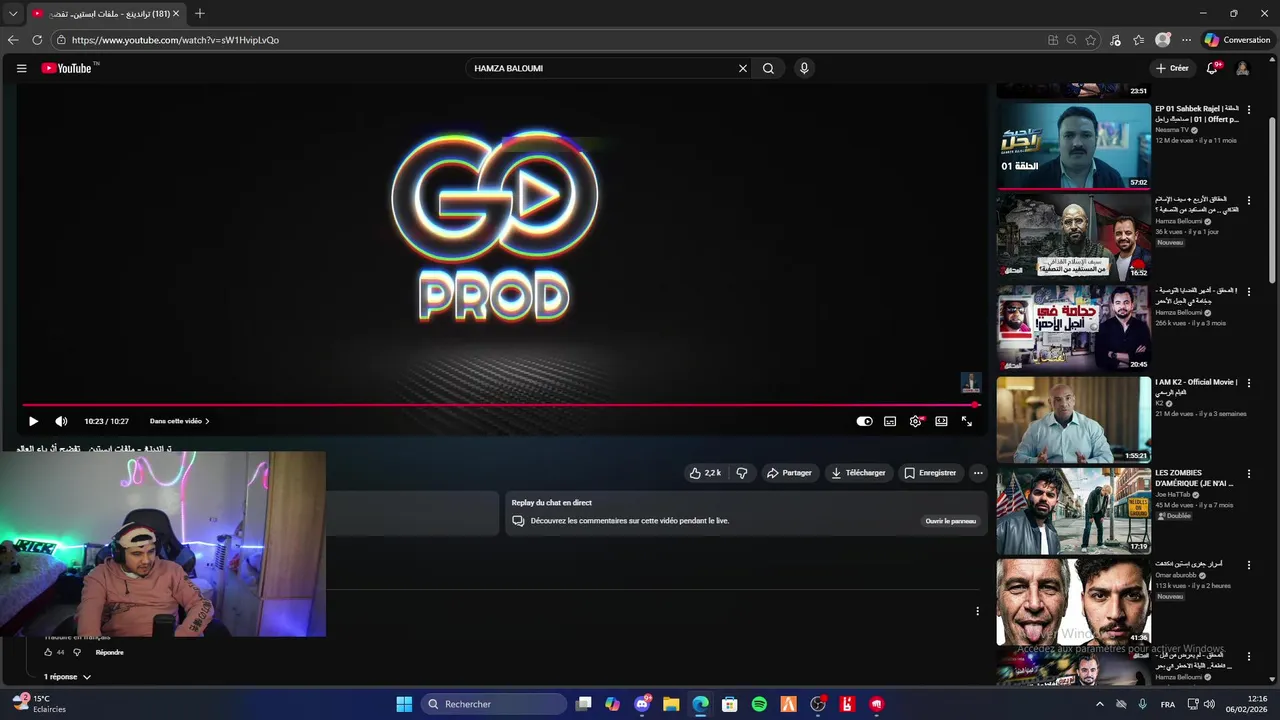Clear the search box with the X
The width and height of the screenshot is (1280, 720).
(743, 68)
